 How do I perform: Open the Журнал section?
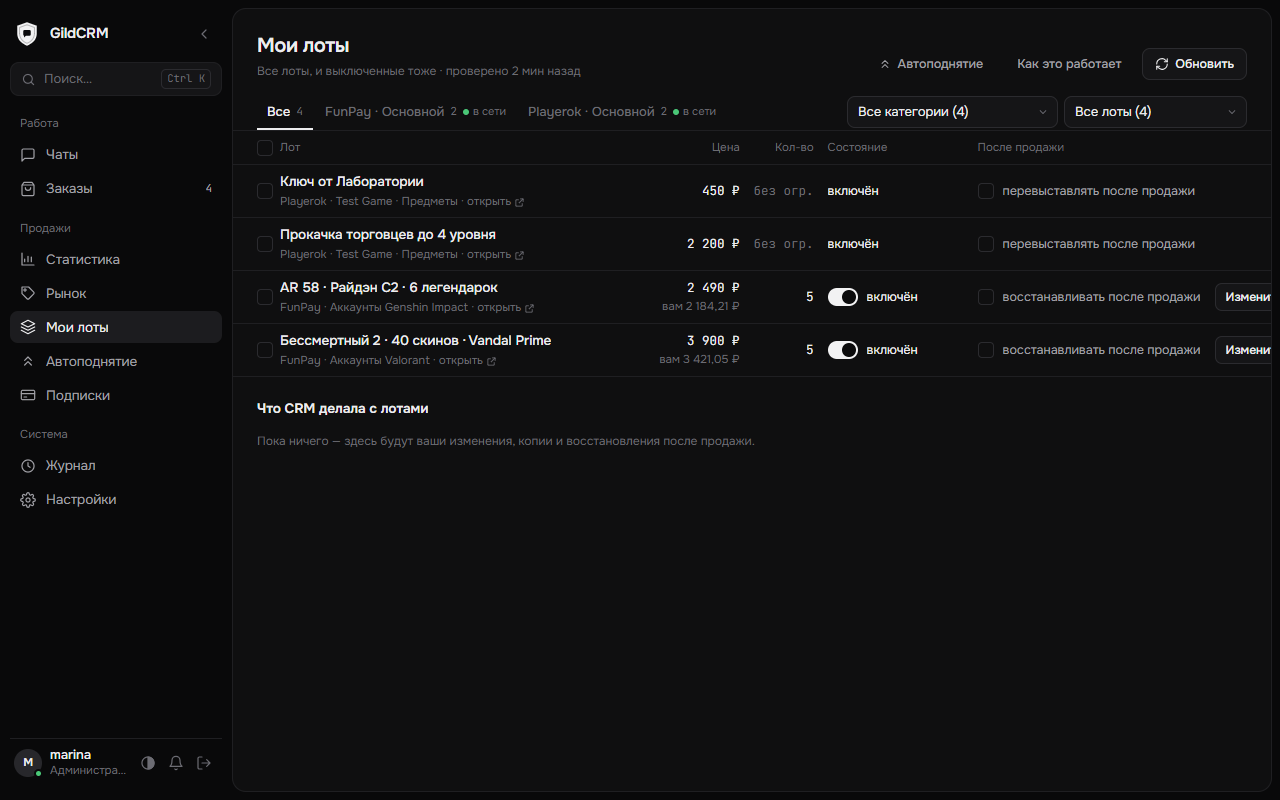(x=116, y=466)
